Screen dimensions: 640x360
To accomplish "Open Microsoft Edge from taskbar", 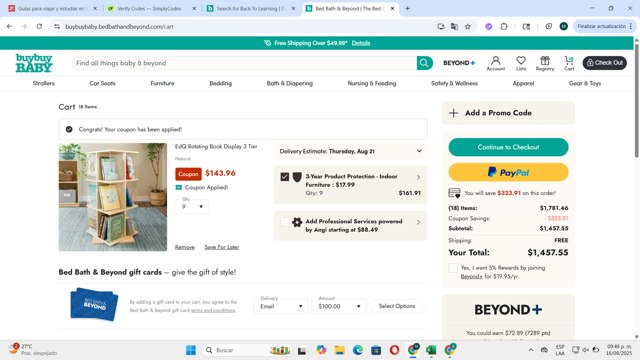I will (x=358, y=350).
